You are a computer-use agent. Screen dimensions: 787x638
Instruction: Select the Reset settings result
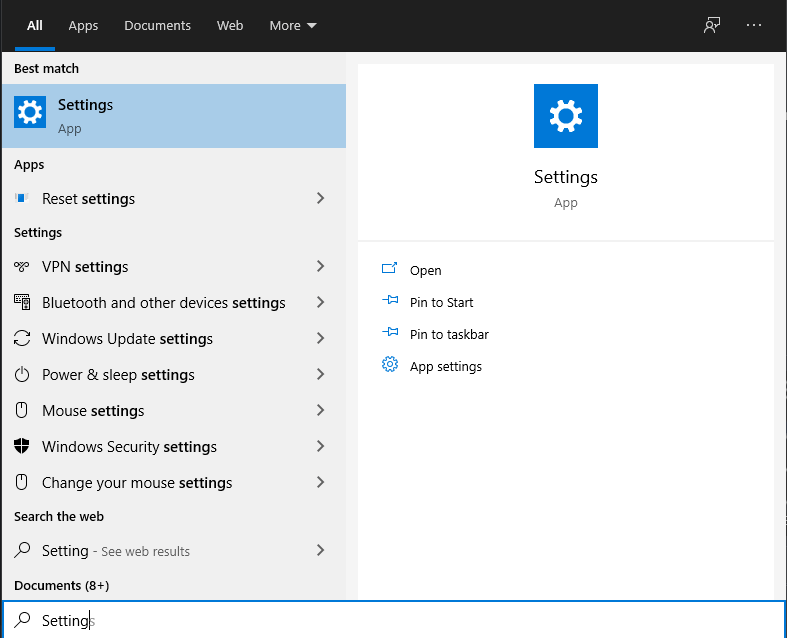pyautogui.click(x=174, y=198)
